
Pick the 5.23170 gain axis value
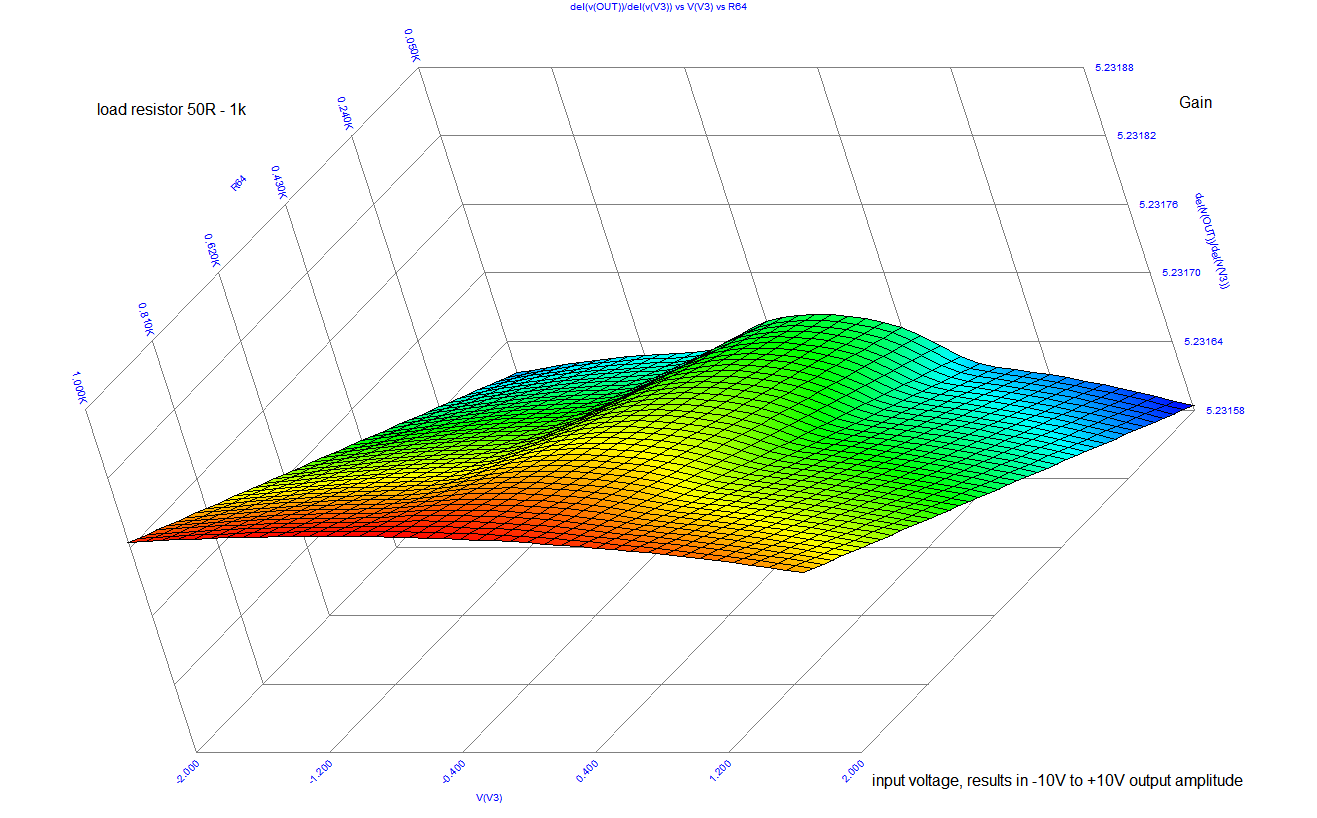tap(1181, 272)
